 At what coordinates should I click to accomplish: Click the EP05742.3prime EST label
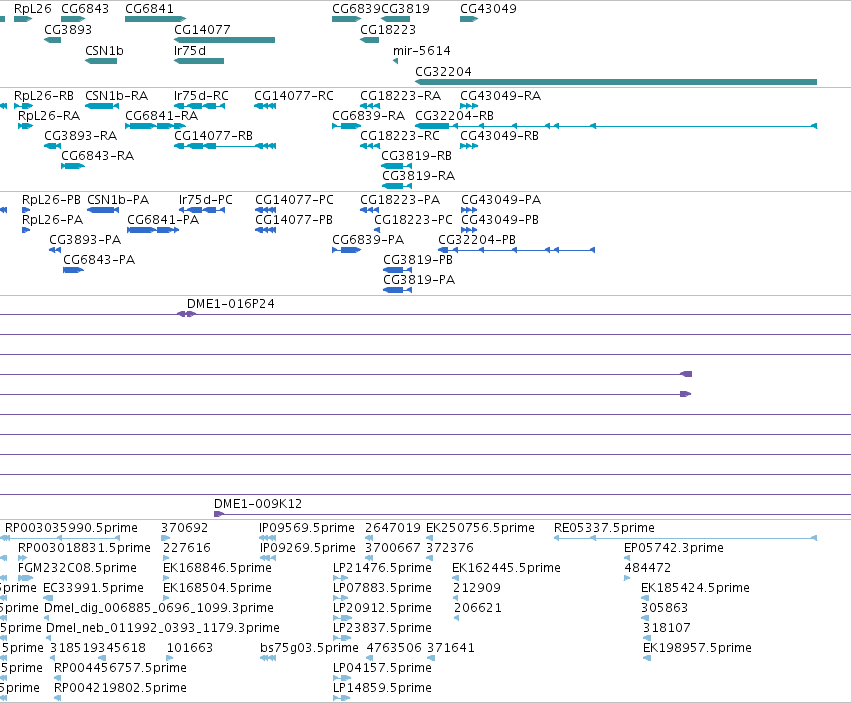pos(674,548)
